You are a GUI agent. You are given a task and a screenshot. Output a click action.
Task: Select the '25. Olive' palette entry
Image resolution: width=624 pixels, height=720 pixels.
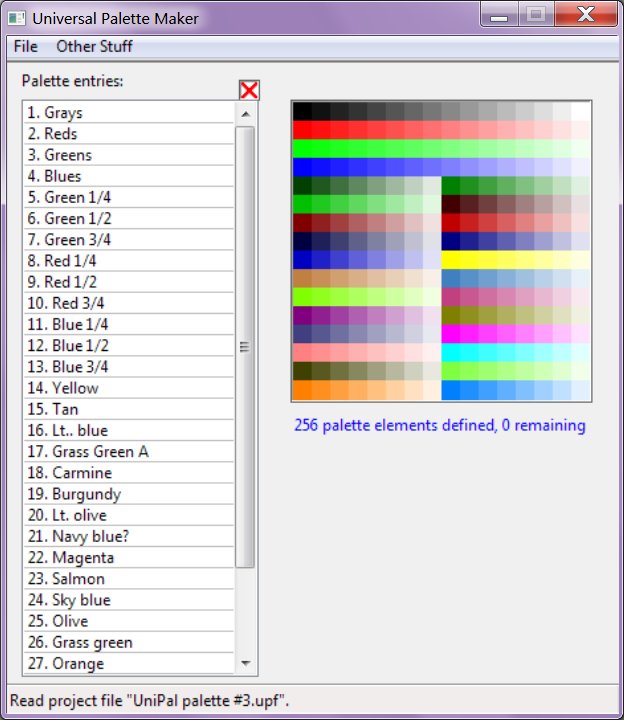click(129, 621)
